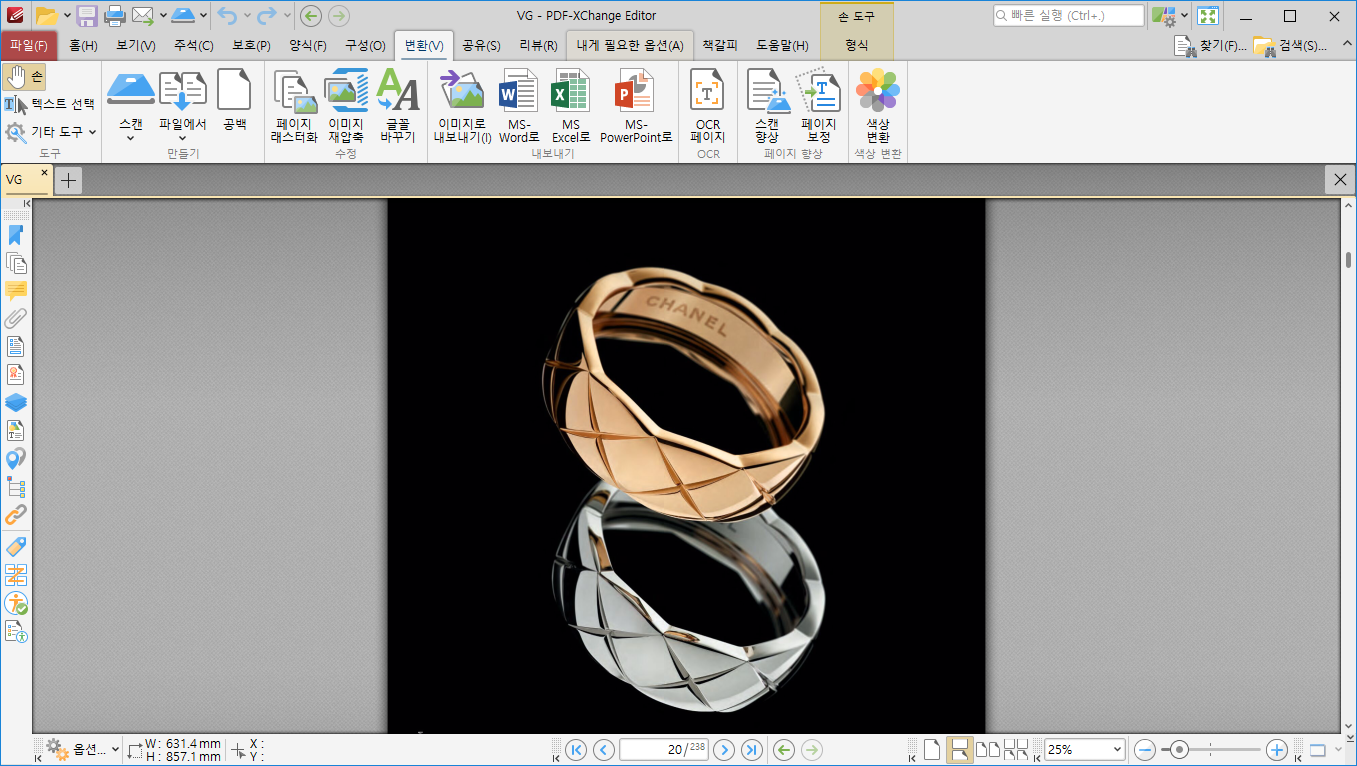The height and width of the screenshot is (766, 1357).
Task: Open Links pane chain icon
Action: 16,516
